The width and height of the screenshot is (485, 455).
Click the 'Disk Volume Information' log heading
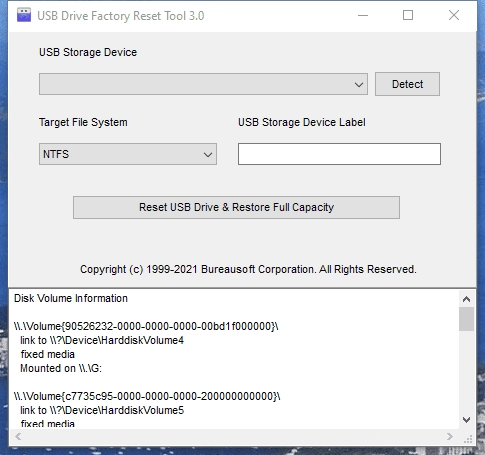71,298
